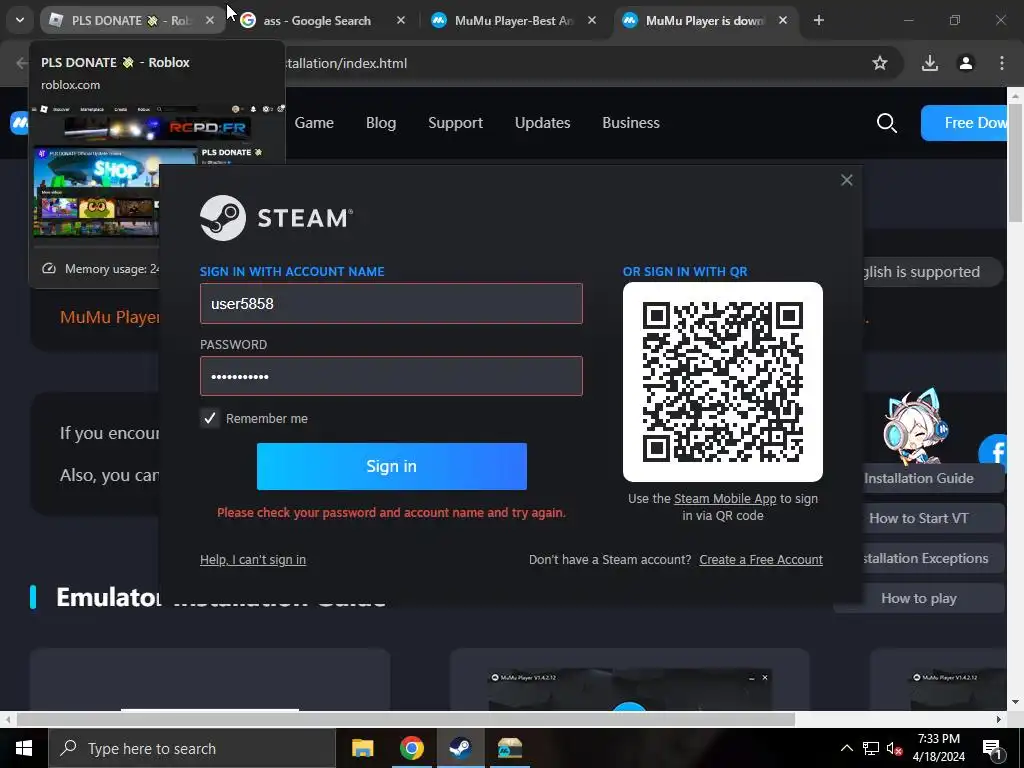Select the MuMu Player is downloading tab

coord(705,20)
